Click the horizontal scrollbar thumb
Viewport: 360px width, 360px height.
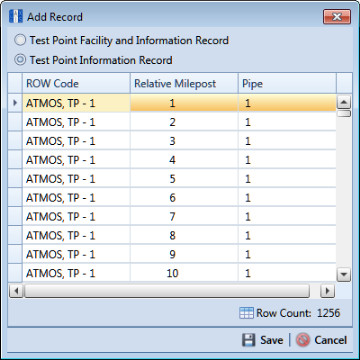coord(167,291)
